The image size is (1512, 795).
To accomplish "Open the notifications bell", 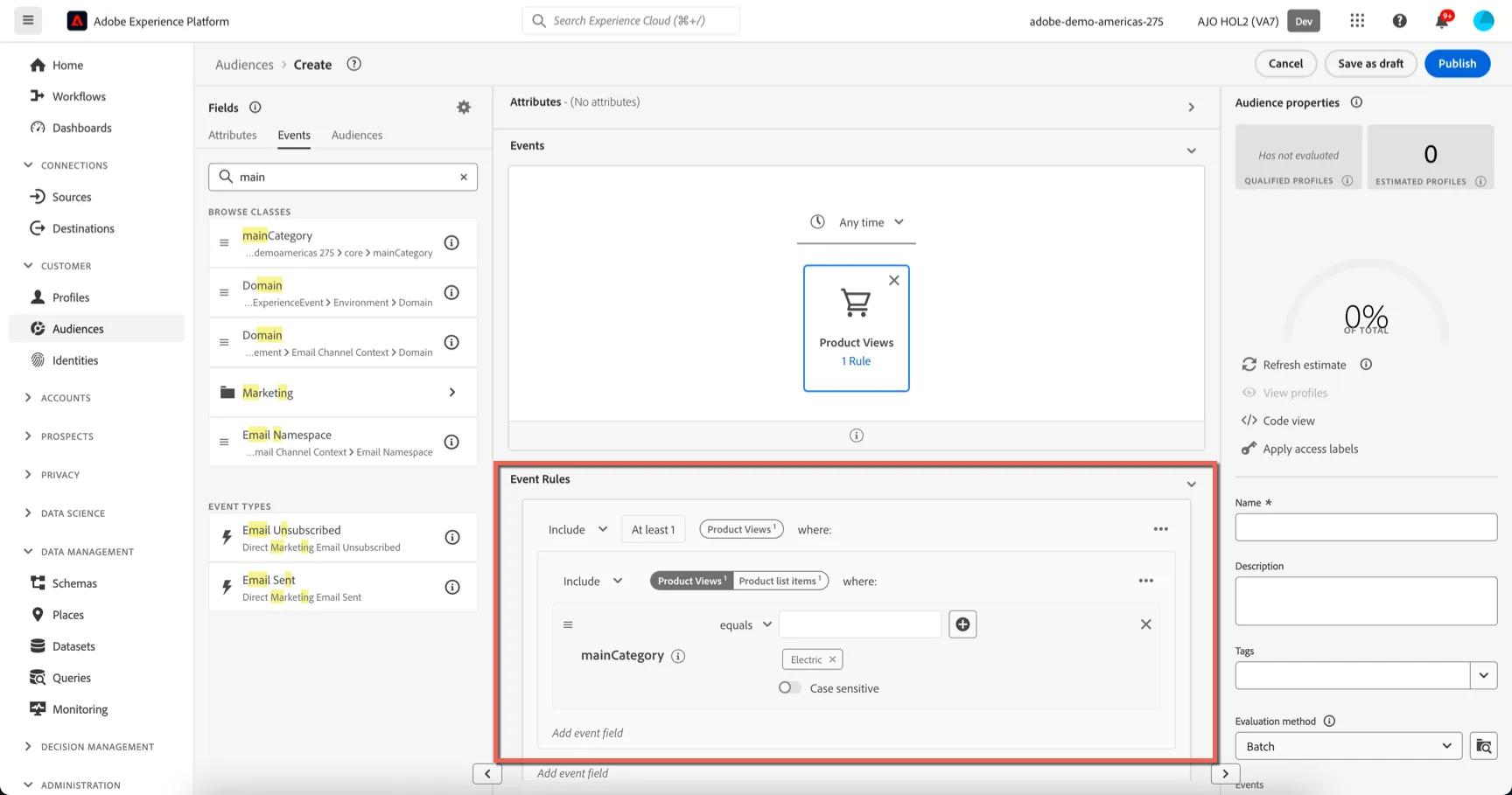I will point(1442,20).
